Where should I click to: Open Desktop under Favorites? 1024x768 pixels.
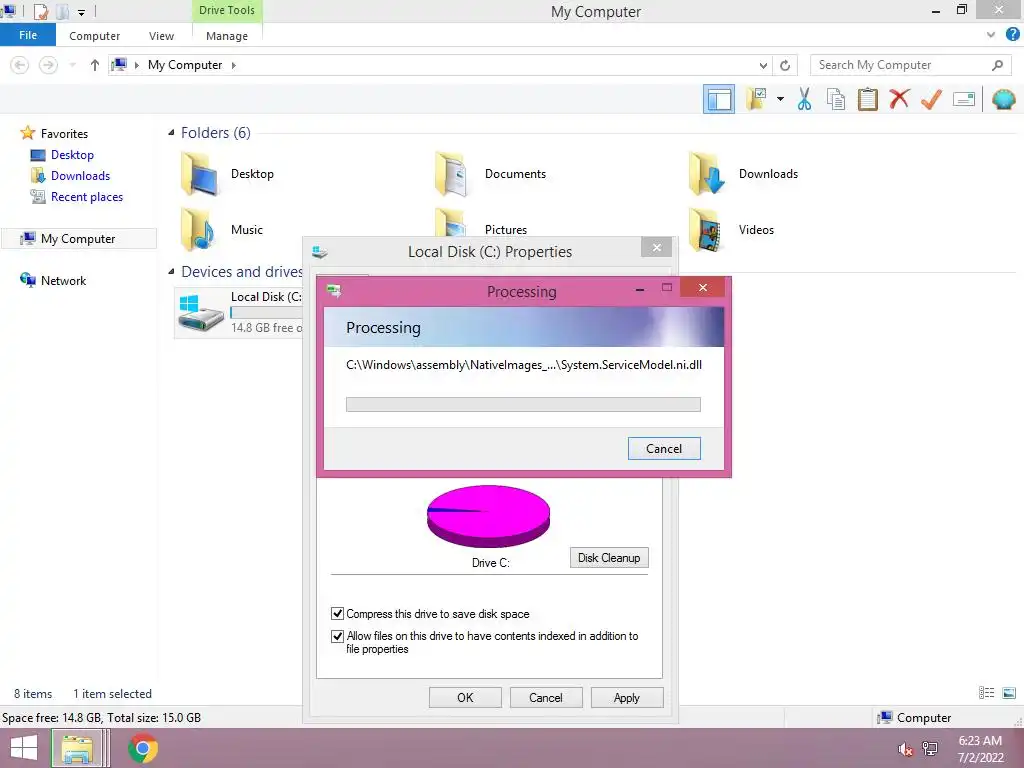(x=72, y=155)
